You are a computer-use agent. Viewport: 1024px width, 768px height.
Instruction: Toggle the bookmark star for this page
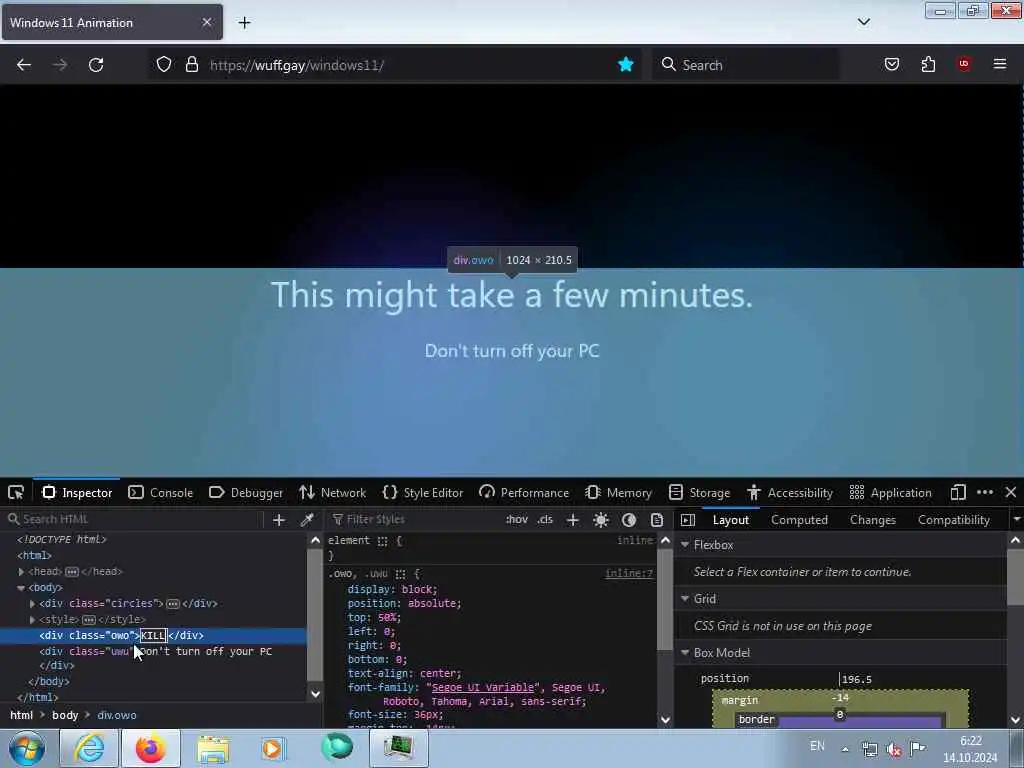point(626,64)
